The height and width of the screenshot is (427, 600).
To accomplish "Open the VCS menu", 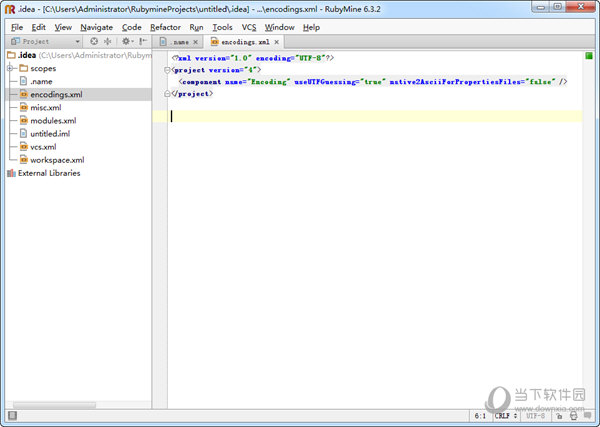I will click(x=249, y=28).
